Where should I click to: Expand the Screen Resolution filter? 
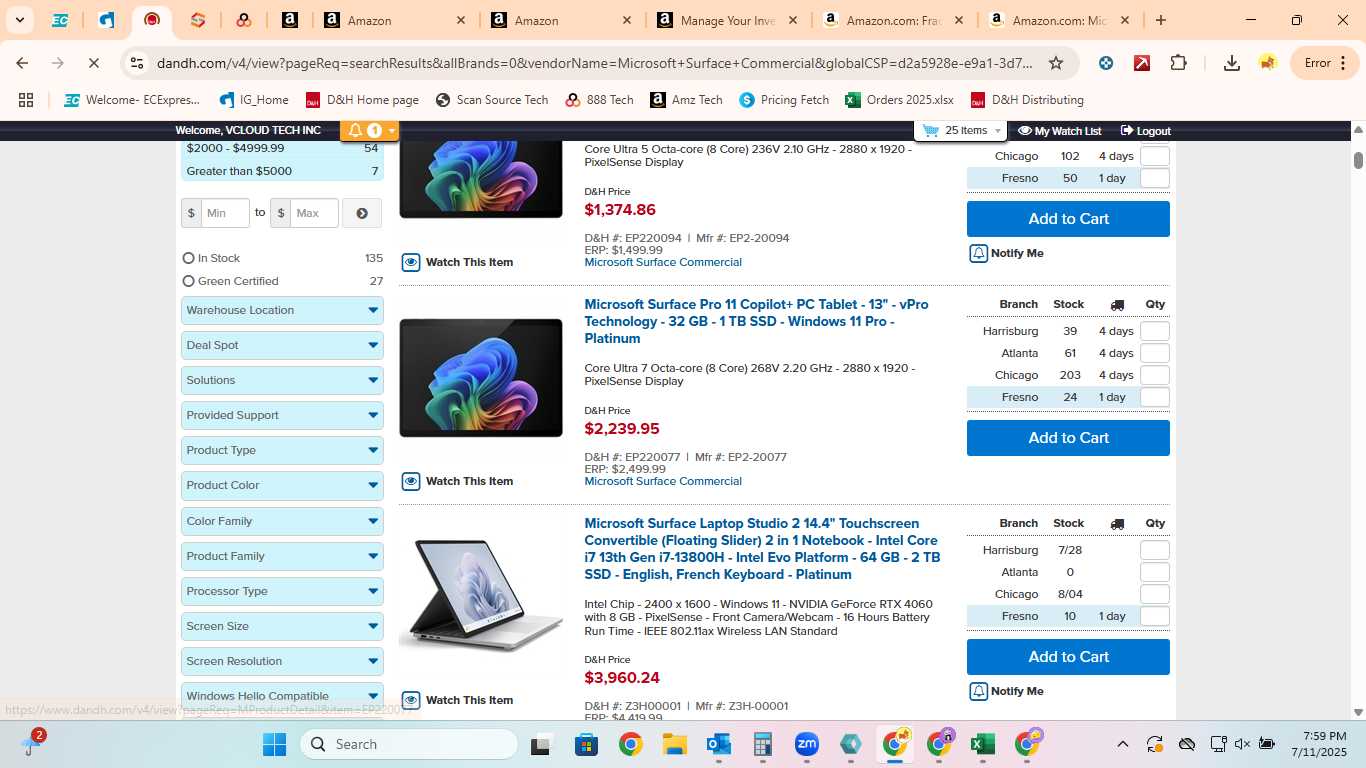point(282,661)
